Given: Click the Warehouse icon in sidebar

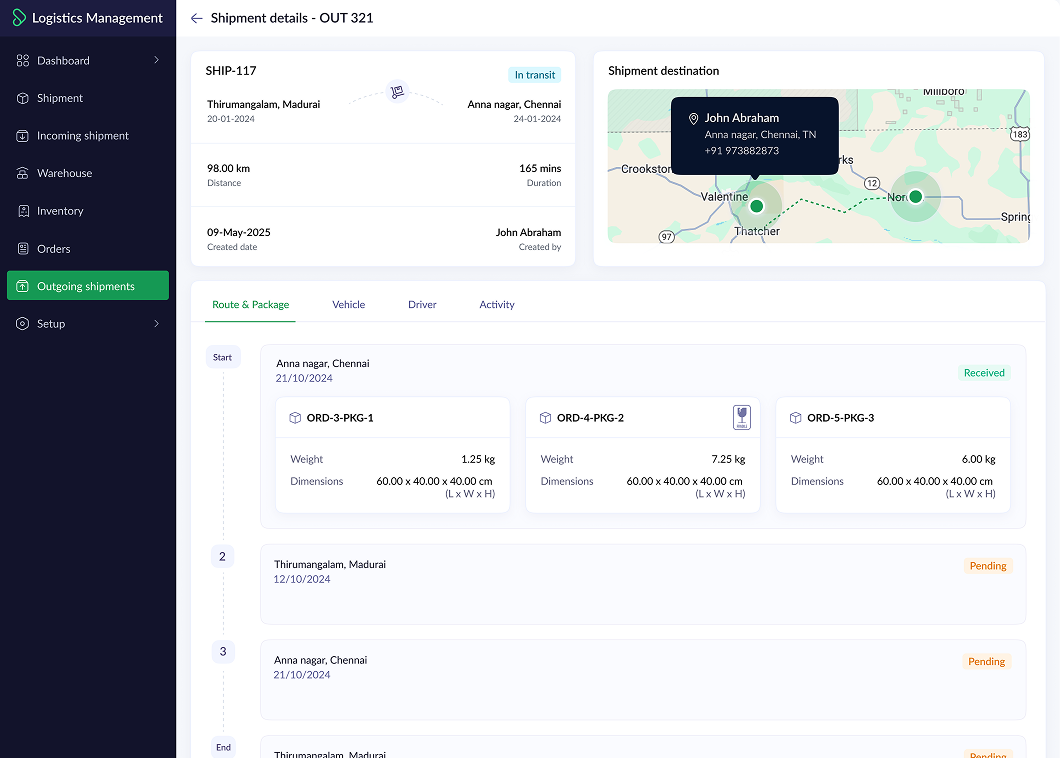Looking at the screenshot, I should point(23,173).
